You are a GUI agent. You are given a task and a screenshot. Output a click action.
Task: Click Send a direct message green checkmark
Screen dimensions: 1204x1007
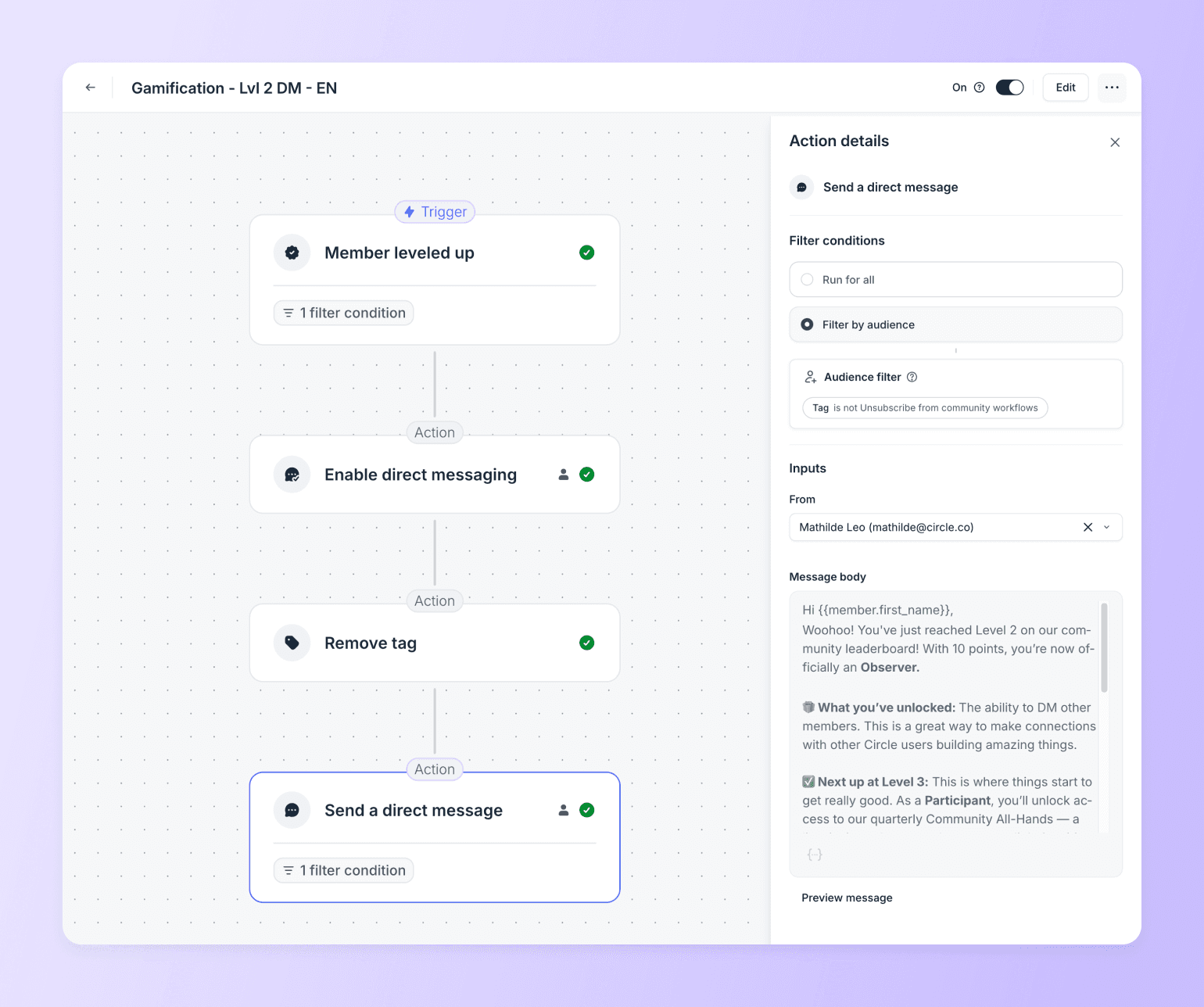pyautogui.click(x=587, y=810)
